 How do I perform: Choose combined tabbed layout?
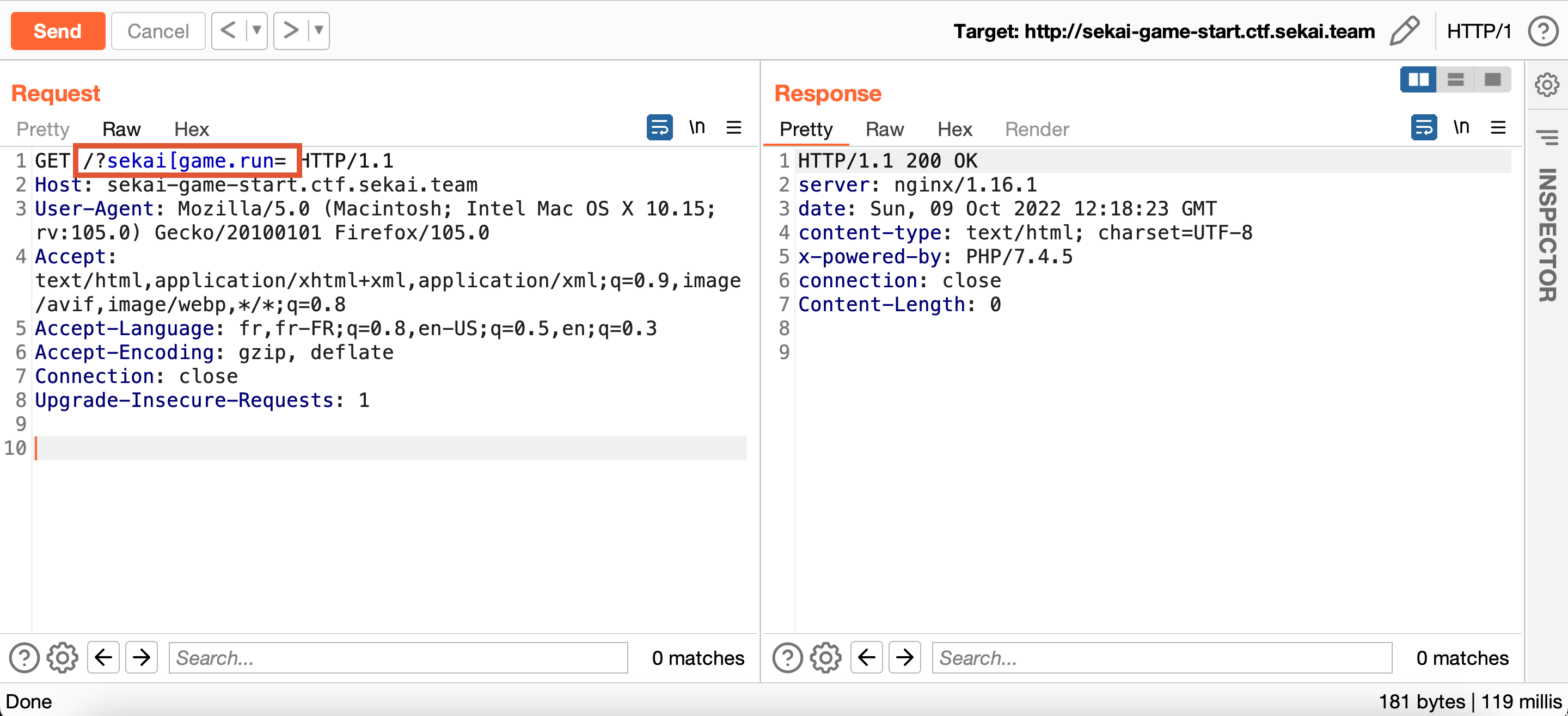pos(1492,79)
